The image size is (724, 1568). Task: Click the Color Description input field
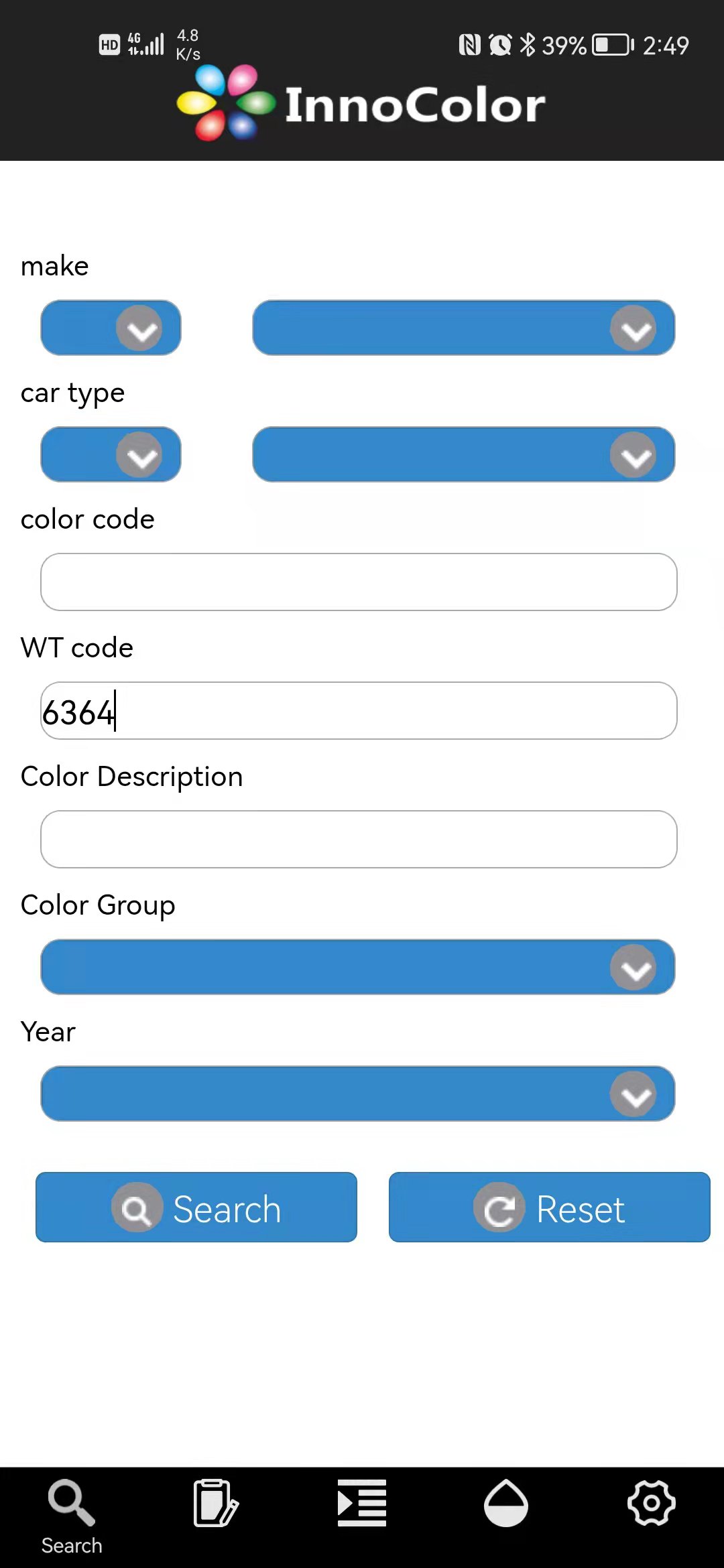pos(359,839)
